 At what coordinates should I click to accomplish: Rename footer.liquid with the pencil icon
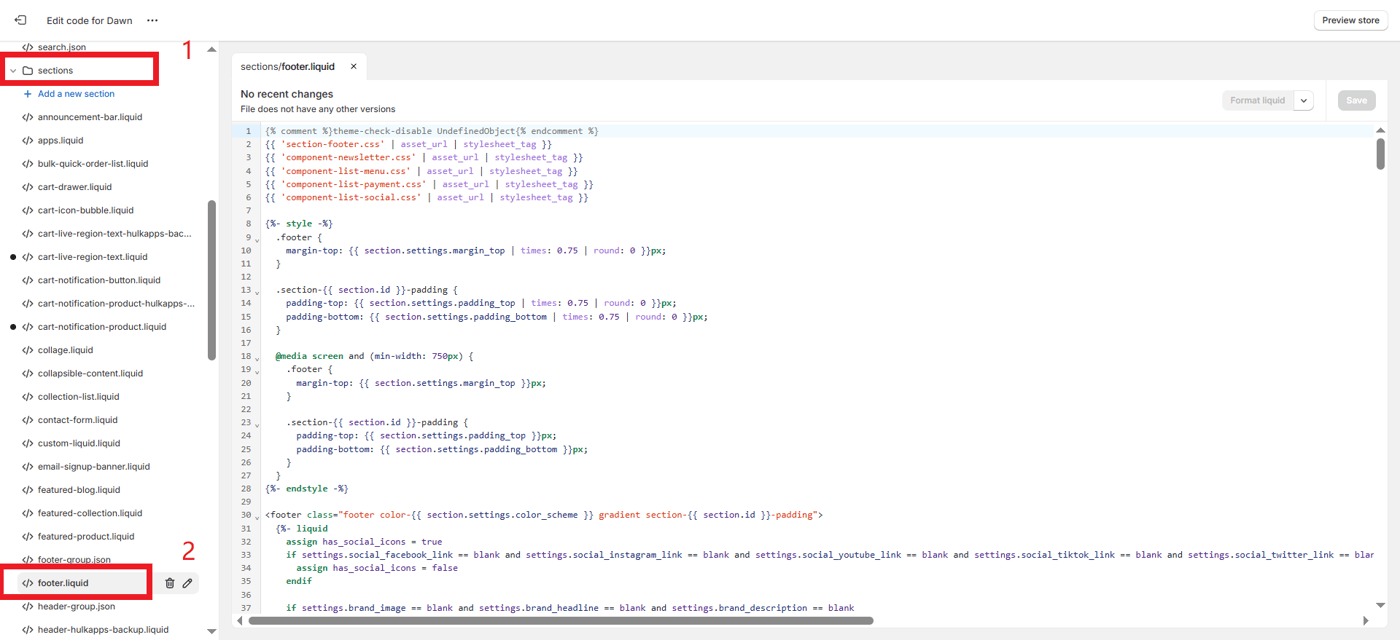187,583
